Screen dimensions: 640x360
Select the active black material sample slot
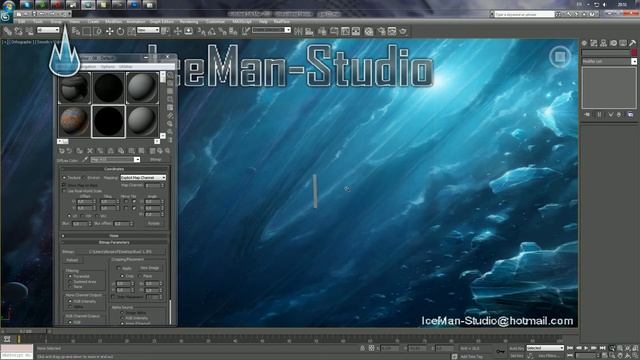point(108,121)
